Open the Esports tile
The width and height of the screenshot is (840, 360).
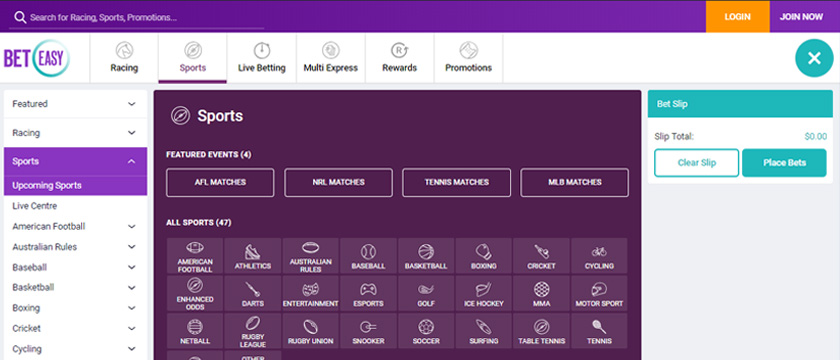[x=369, y=294]
